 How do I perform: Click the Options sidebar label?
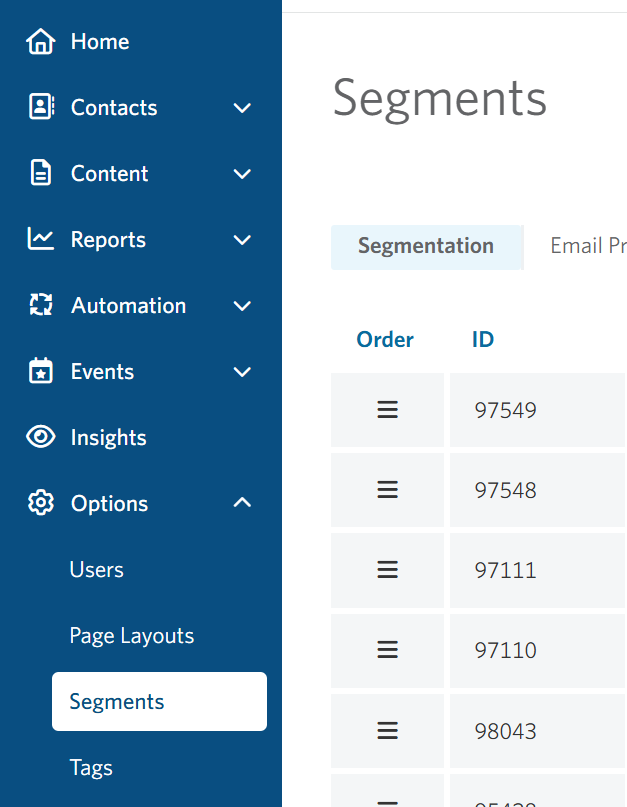tap(109, 504)
